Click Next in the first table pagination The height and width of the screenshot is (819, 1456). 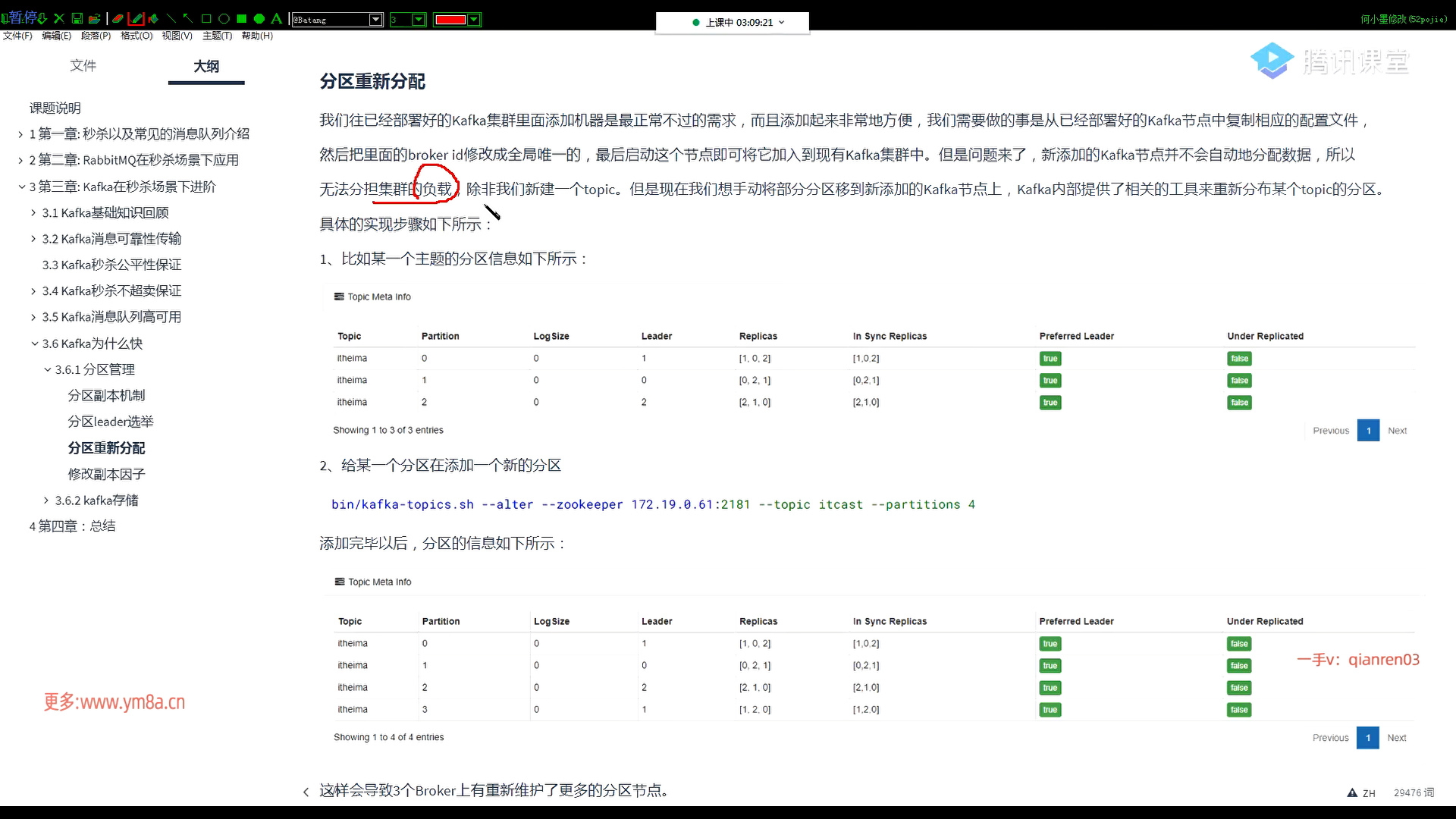[x=1397, y=431]
